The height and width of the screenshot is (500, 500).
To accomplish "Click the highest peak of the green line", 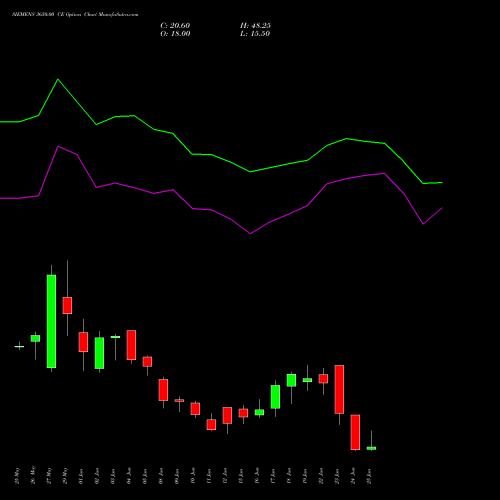I will point(58,79).
